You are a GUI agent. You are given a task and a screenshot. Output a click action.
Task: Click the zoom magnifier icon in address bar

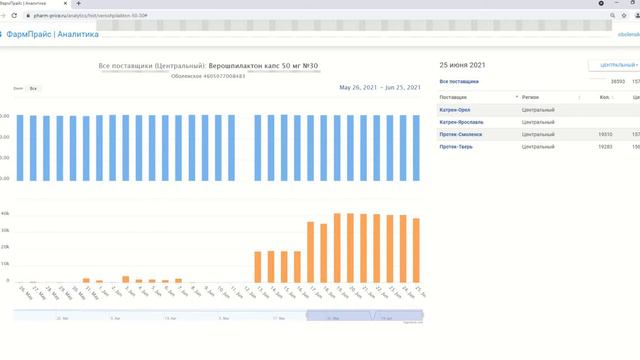coord(613,16)
